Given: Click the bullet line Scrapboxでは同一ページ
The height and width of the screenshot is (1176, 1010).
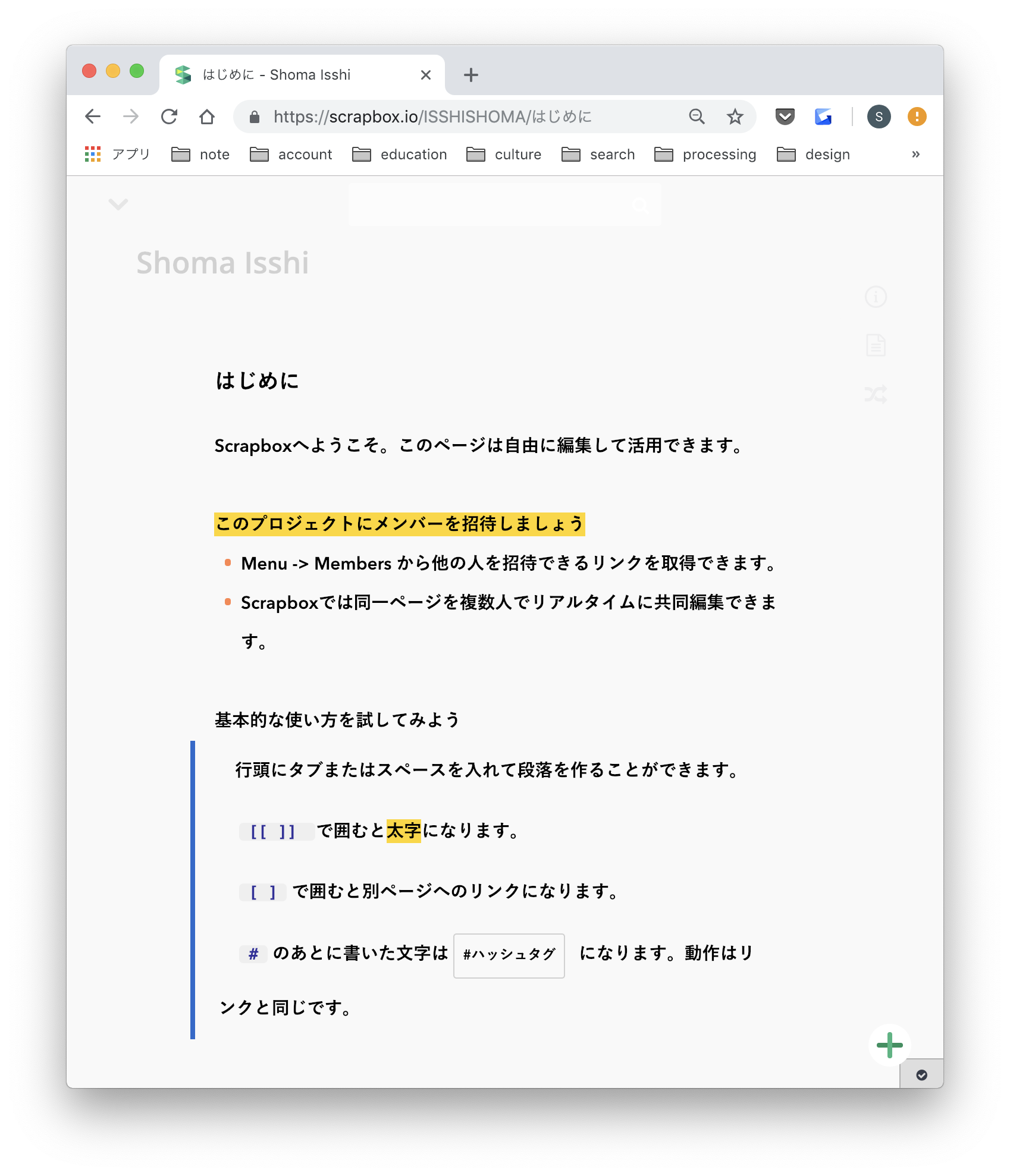Looking at the screenshot, I should click(509, 622).
